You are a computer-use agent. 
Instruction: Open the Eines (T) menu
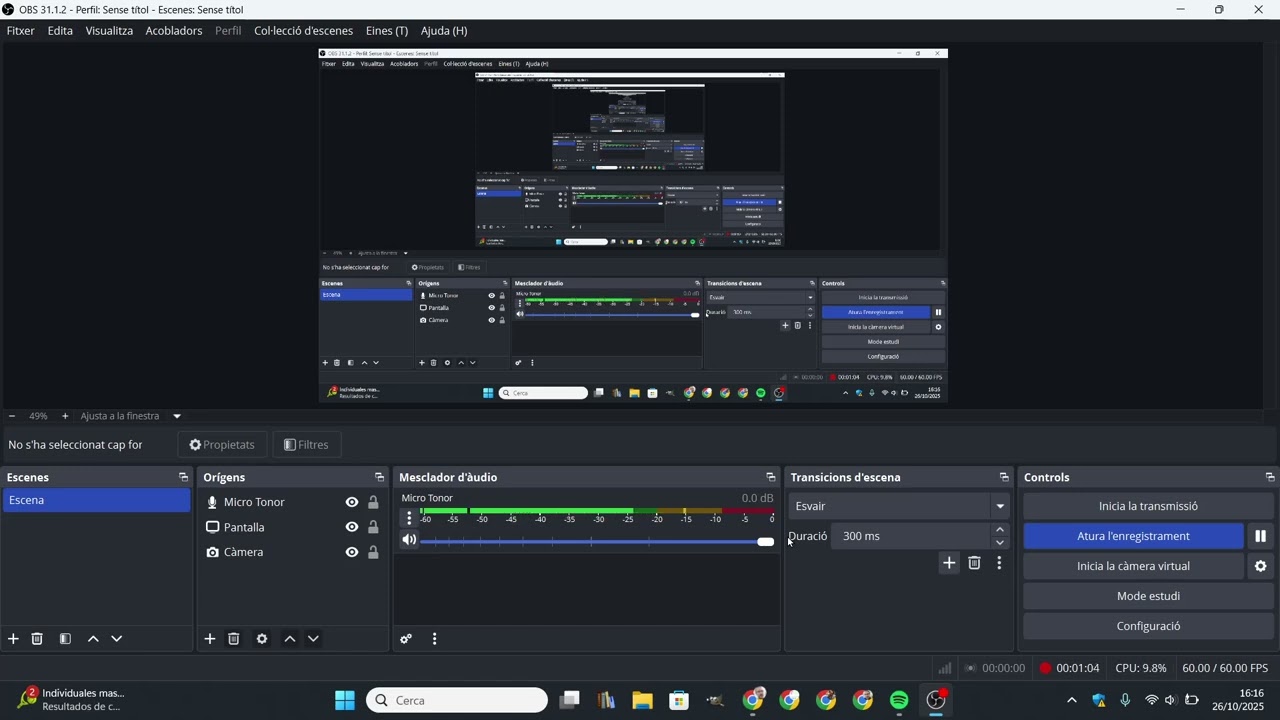(x=387, y=31)
